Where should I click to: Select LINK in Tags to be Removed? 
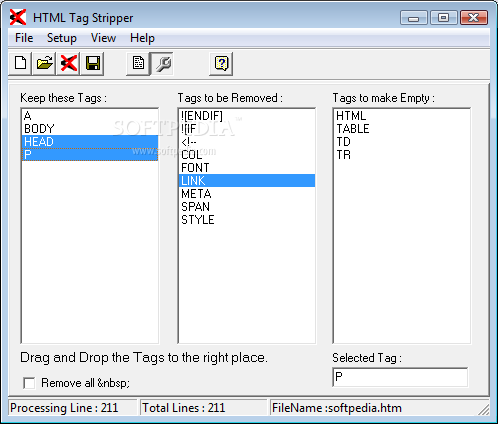(x=247, y=181)
